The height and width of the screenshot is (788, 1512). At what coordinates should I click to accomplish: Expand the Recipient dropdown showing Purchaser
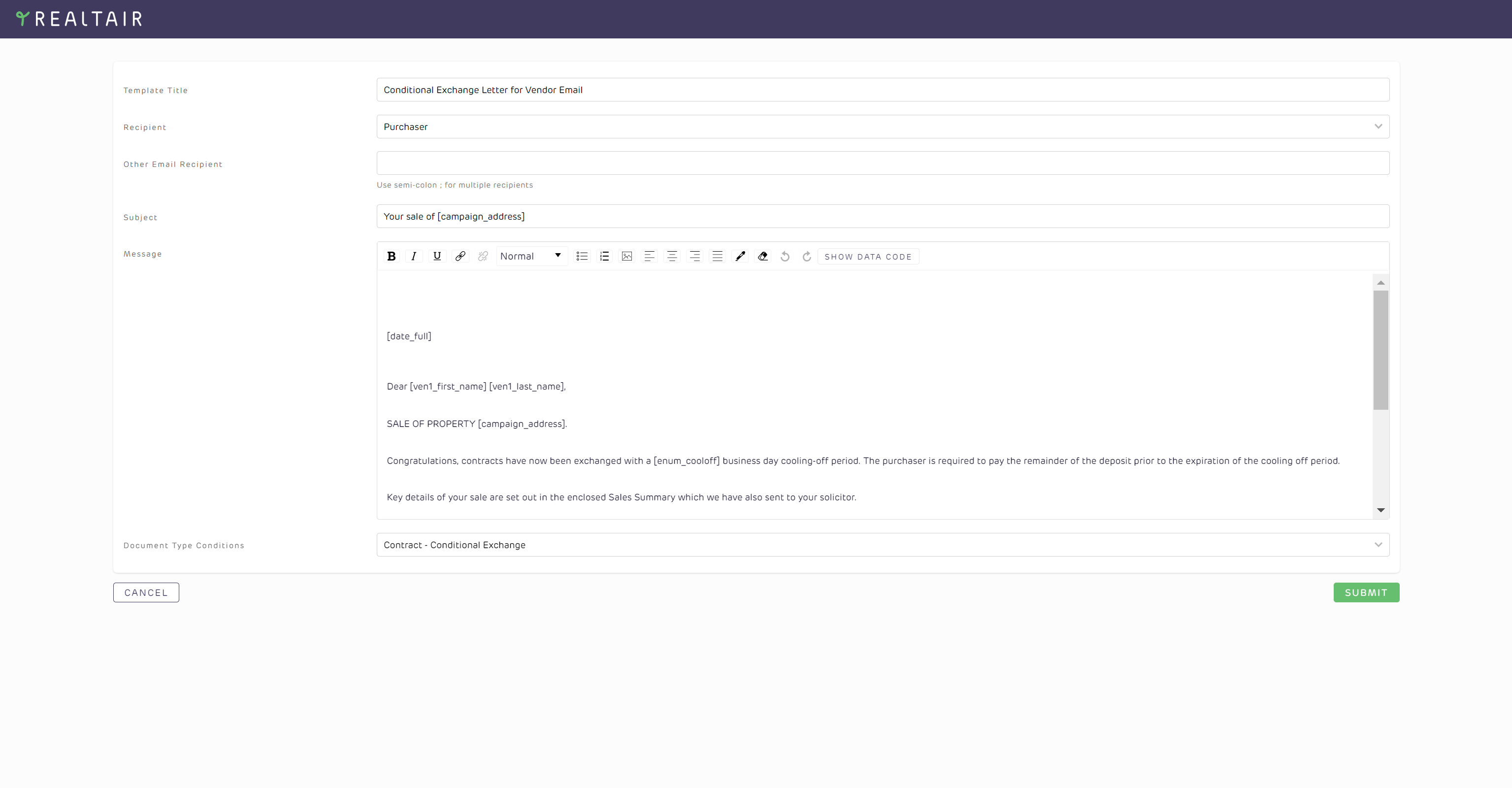(x=883, y=127)
